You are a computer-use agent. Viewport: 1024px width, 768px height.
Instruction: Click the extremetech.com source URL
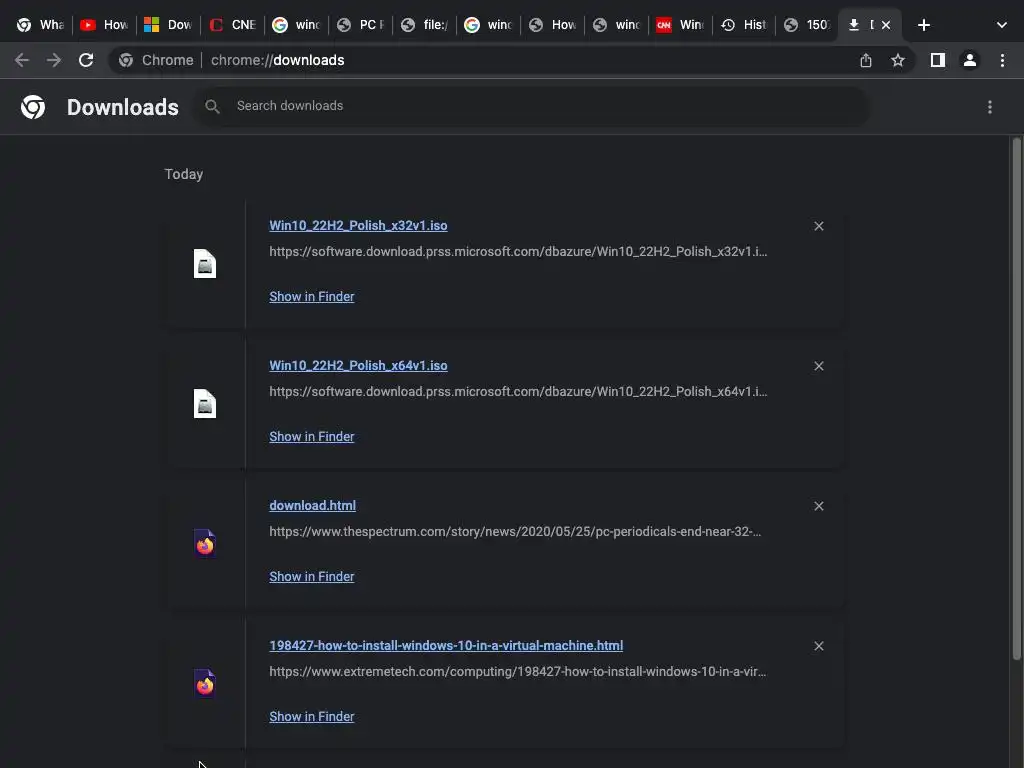click(517, 671)
